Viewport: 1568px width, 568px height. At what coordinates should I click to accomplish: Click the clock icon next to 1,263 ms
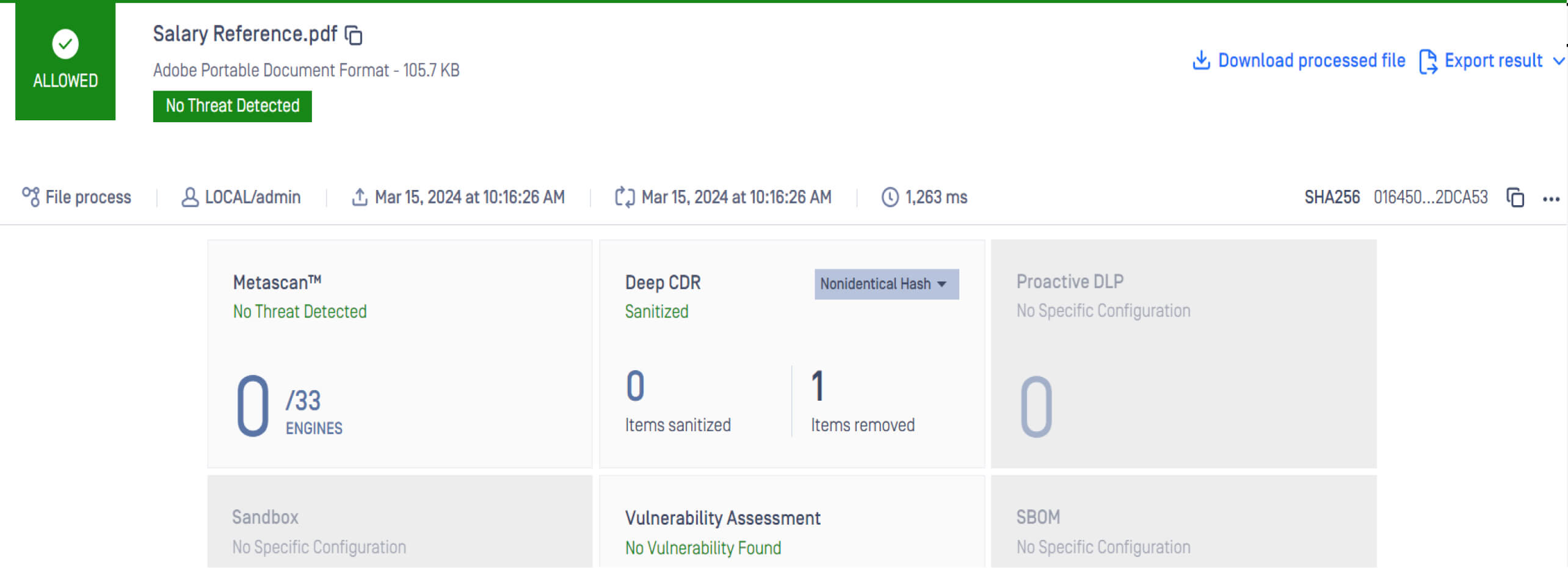click(x=890, y=197)
